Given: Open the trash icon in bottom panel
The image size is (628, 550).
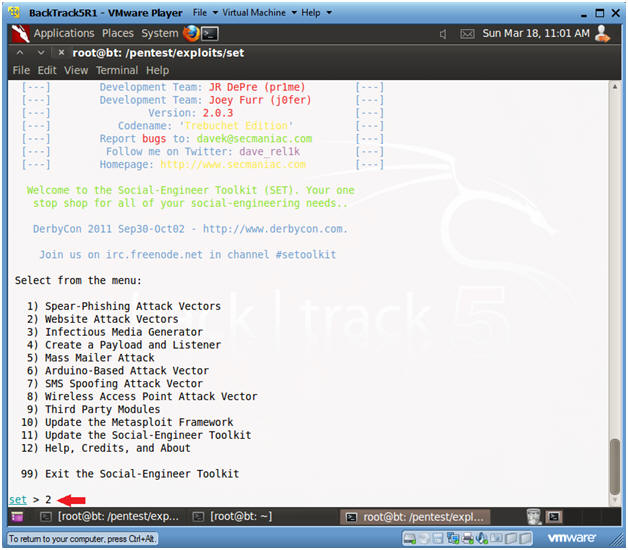Looking at the screenshot, I should (x=533, y=517).
